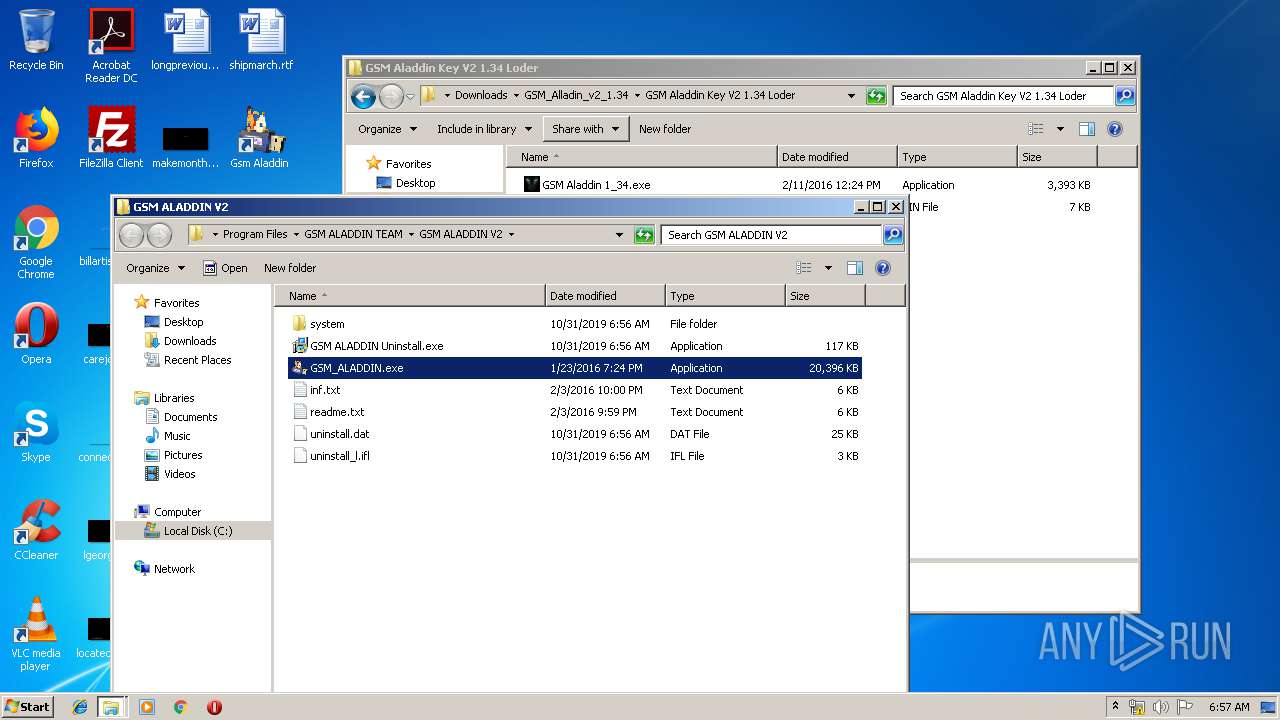1280x720 pixels.
Task: Sort by Date modified in GSM ALADDIN V2
Action: 605,296
